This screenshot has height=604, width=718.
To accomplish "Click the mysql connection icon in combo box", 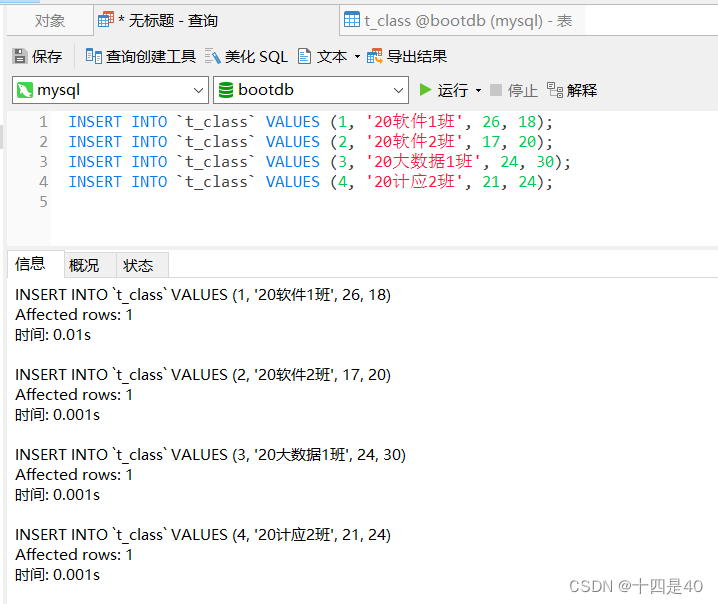I will tap(25, 90).
